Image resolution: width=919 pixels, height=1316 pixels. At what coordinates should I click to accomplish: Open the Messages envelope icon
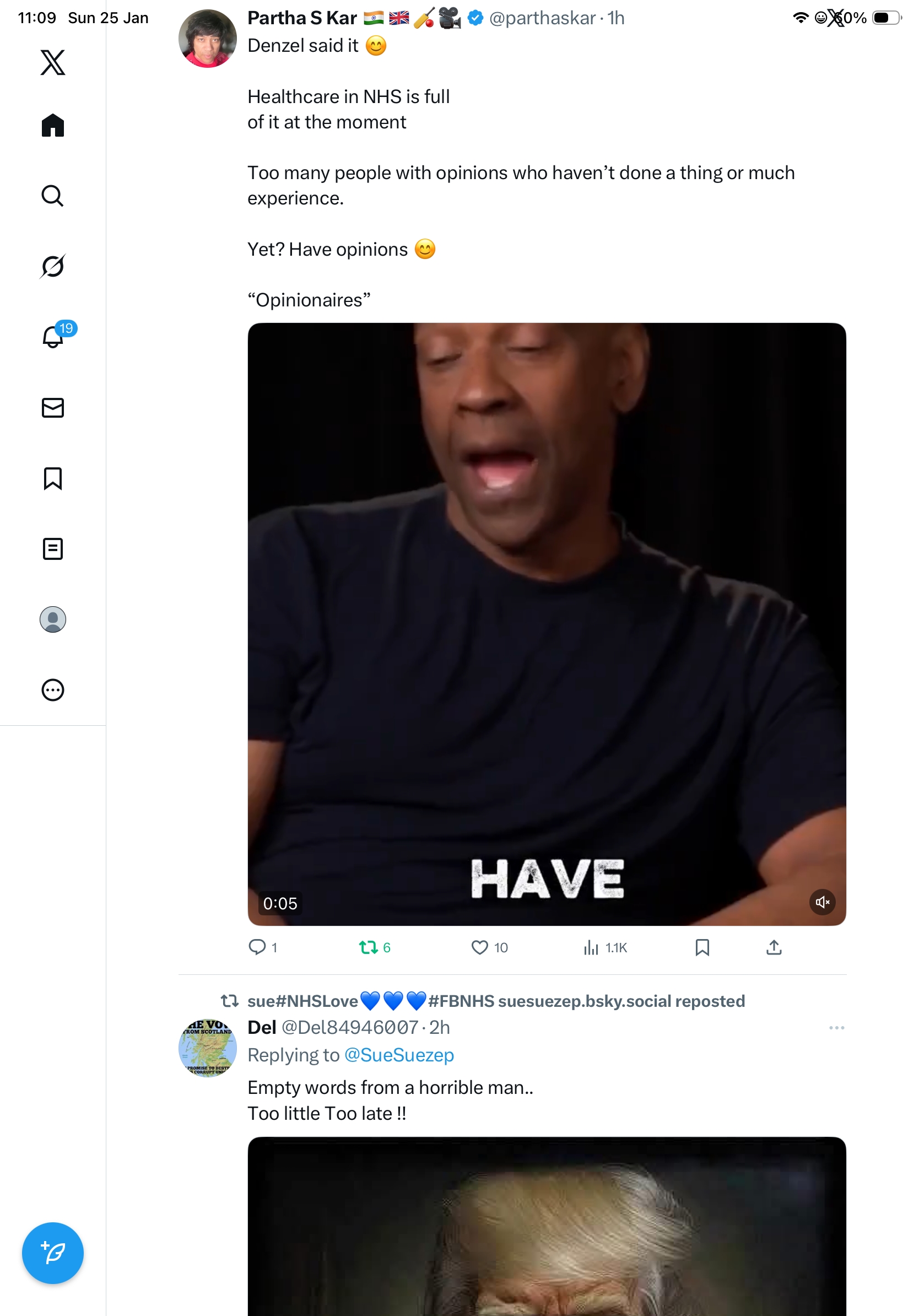point(53,407)
